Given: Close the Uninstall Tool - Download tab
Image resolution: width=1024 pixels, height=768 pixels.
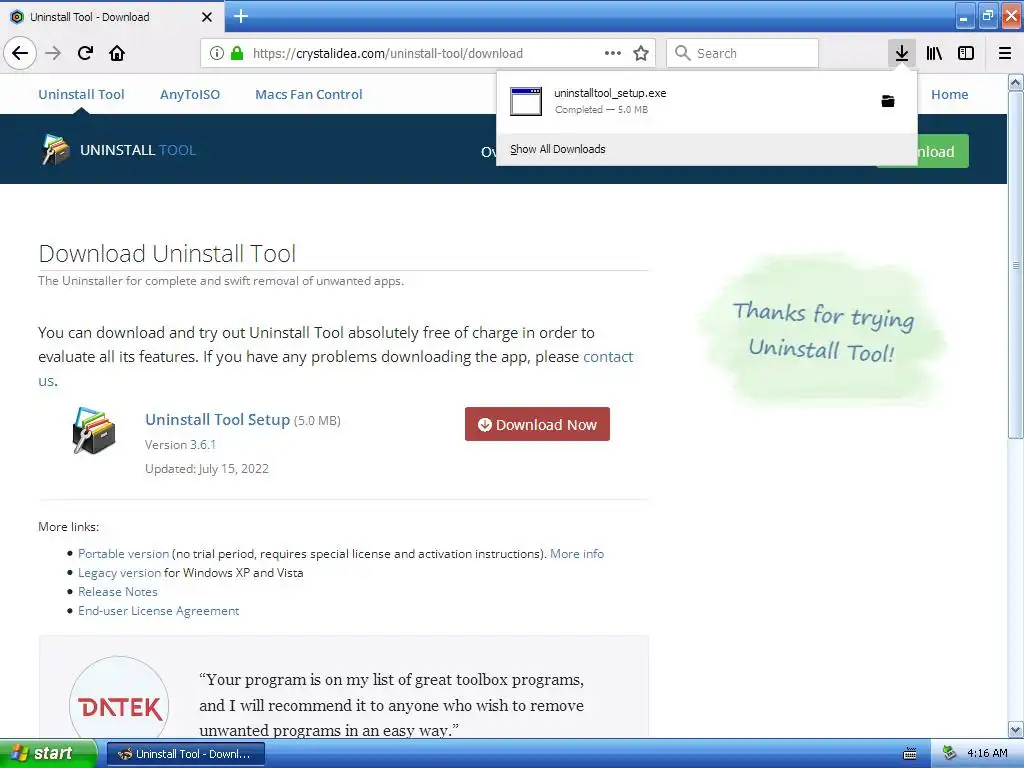Looking at the screenshot, I should [206, 17].
